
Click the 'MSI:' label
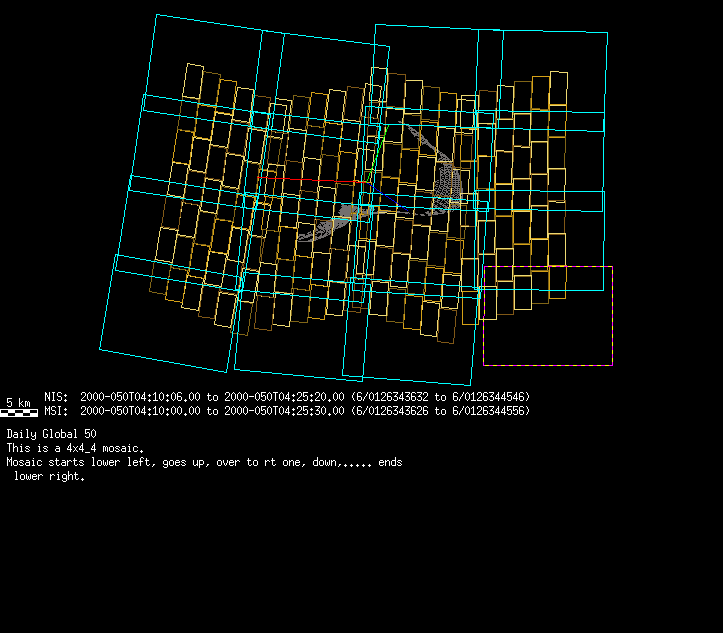tap(56, 411)
